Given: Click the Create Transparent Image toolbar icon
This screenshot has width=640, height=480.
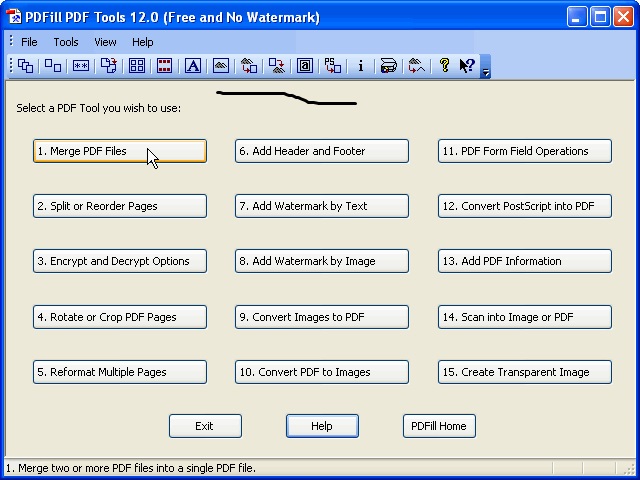Looking at the screenshot, I should coord(416,65).
